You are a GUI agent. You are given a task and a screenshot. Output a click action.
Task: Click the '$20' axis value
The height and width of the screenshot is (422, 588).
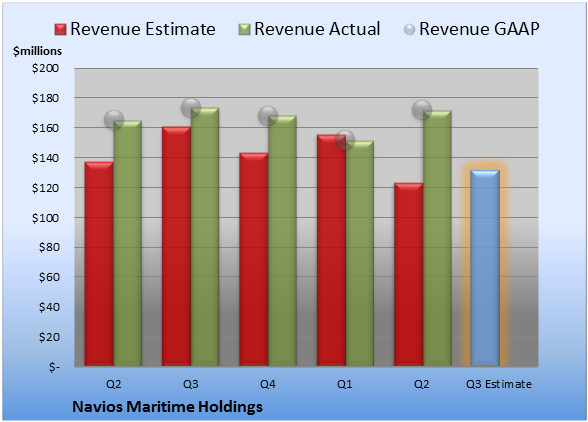(x=49, y=337)
